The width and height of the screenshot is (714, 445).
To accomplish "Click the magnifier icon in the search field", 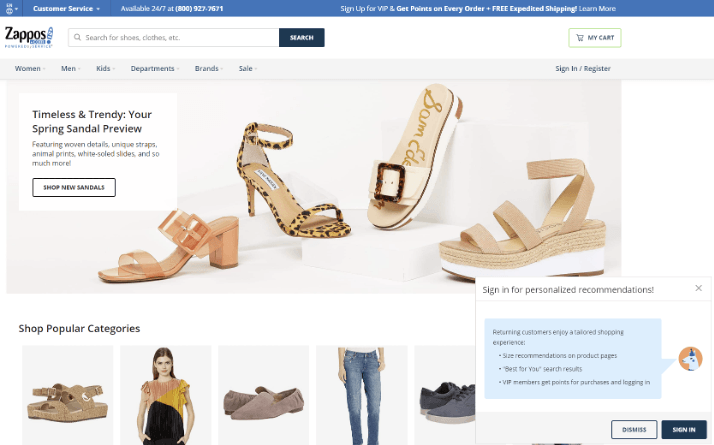I will click(77, 37).
